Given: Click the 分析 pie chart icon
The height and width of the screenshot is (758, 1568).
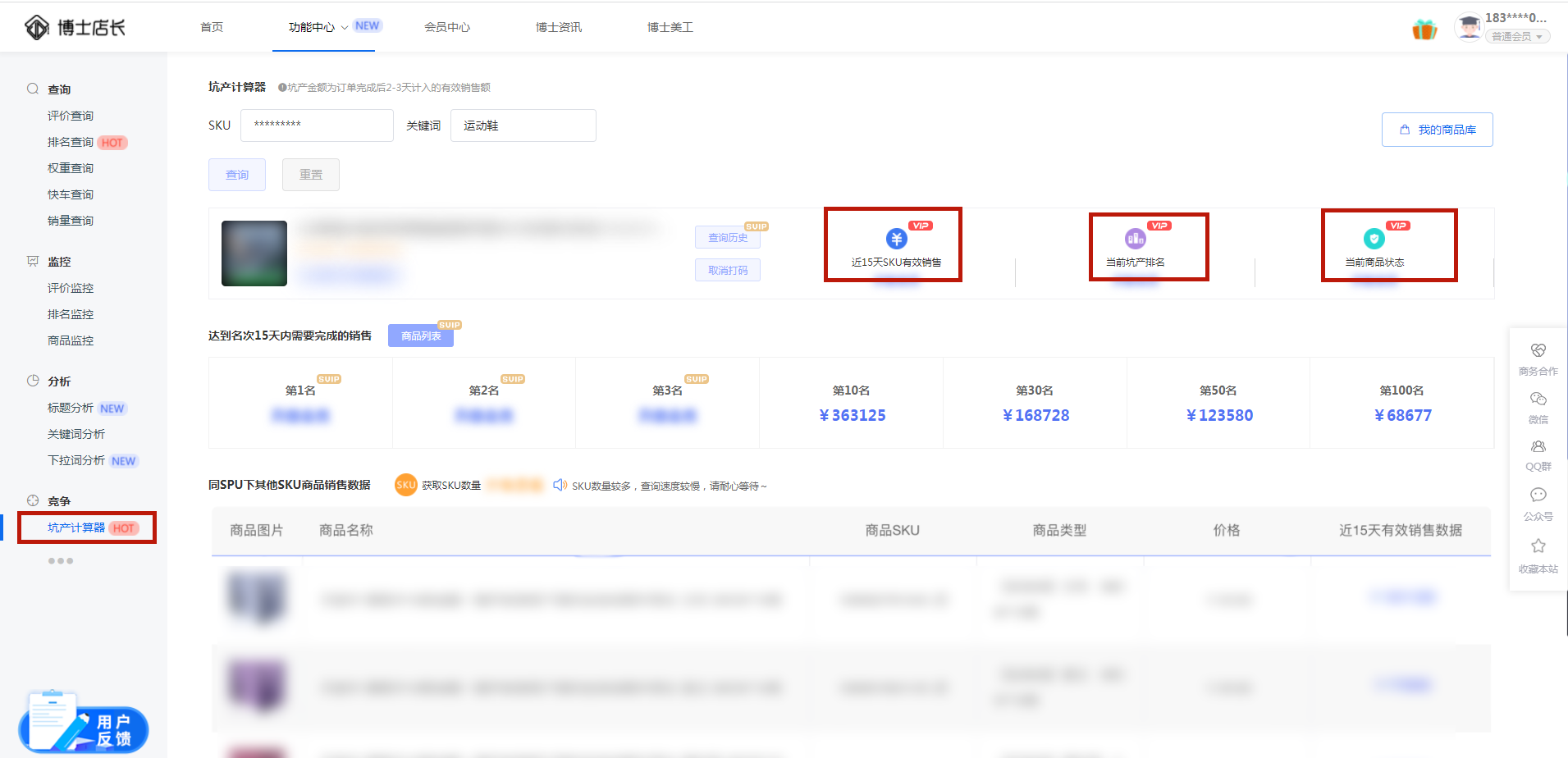Looking at the screenshot, I should point(33,381).
